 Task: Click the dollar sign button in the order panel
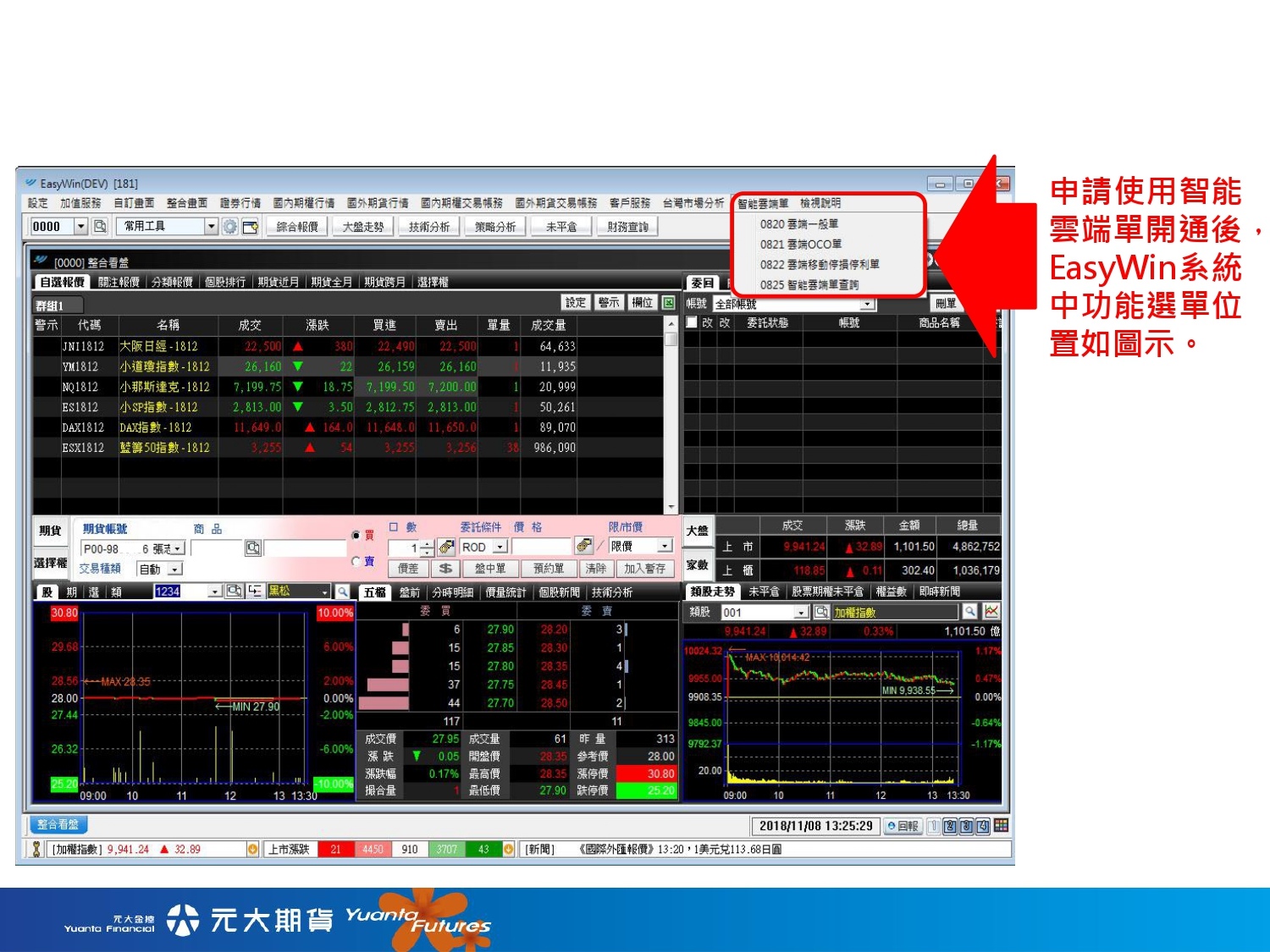click(x=445, y=569)
